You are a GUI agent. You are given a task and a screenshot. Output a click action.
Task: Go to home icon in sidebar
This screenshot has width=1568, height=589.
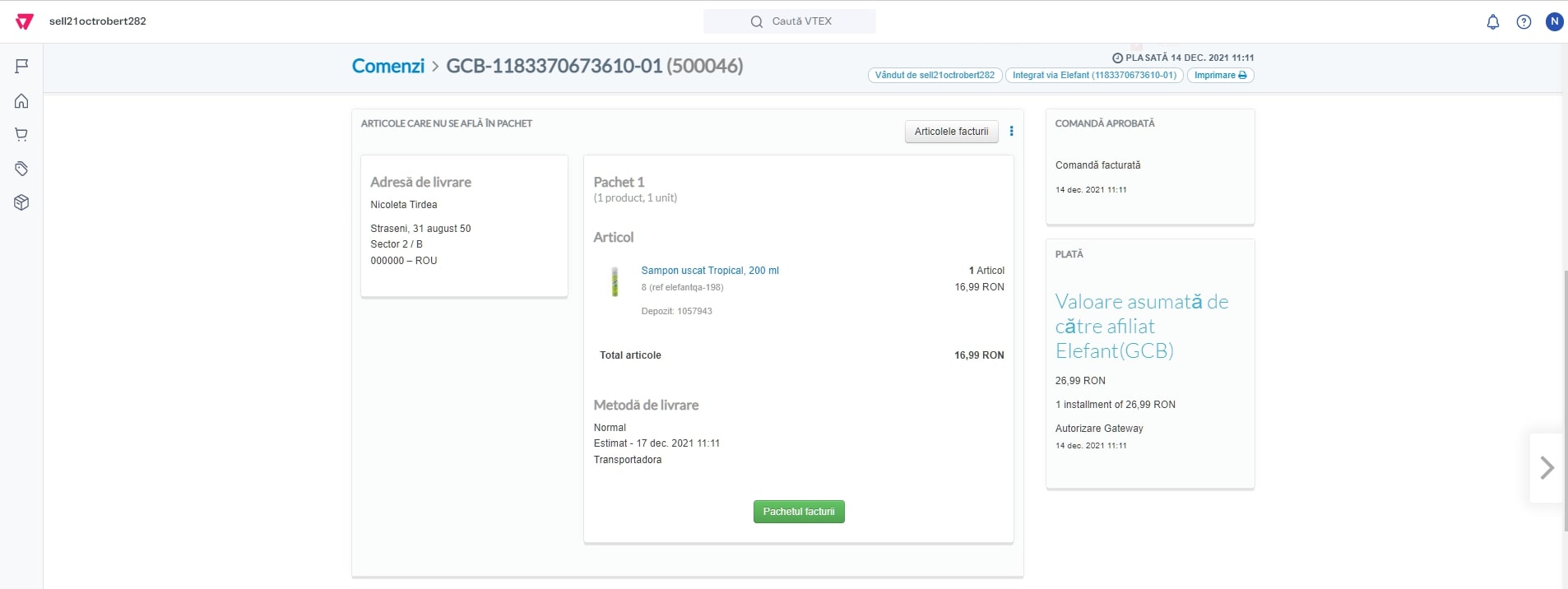(22, 101)
